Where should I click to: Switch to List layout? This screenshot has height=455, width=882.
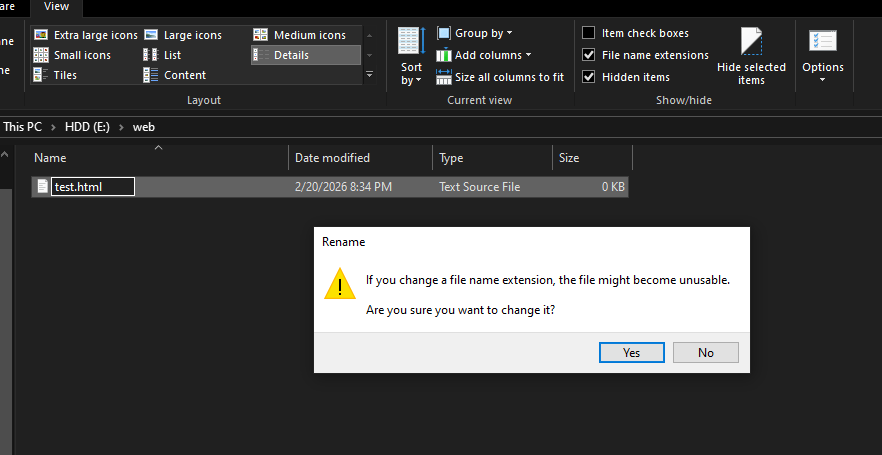pyautogui.click(x=162, y=55)
